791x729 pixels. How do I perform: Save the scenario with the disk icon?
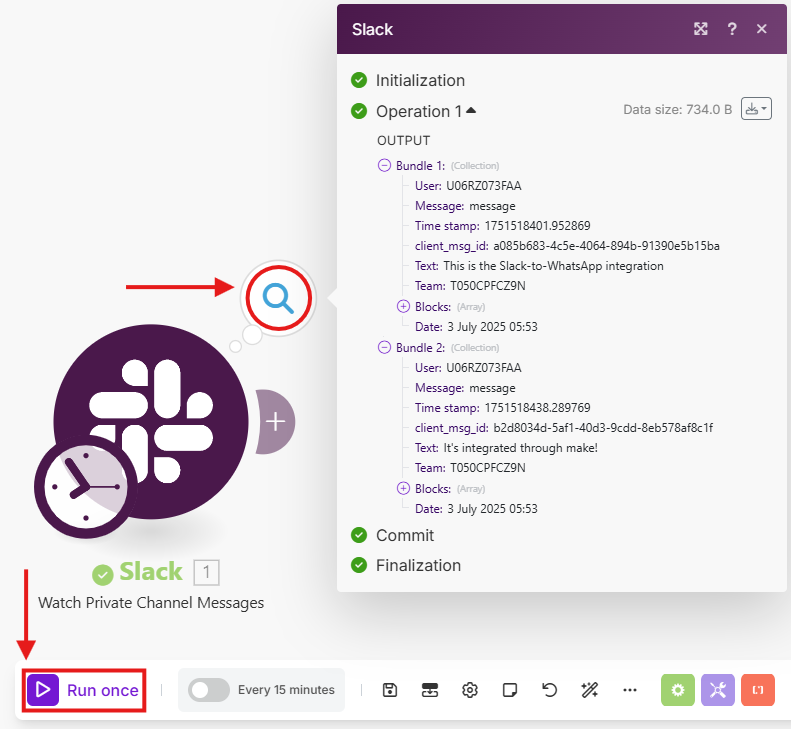(391, 690)
